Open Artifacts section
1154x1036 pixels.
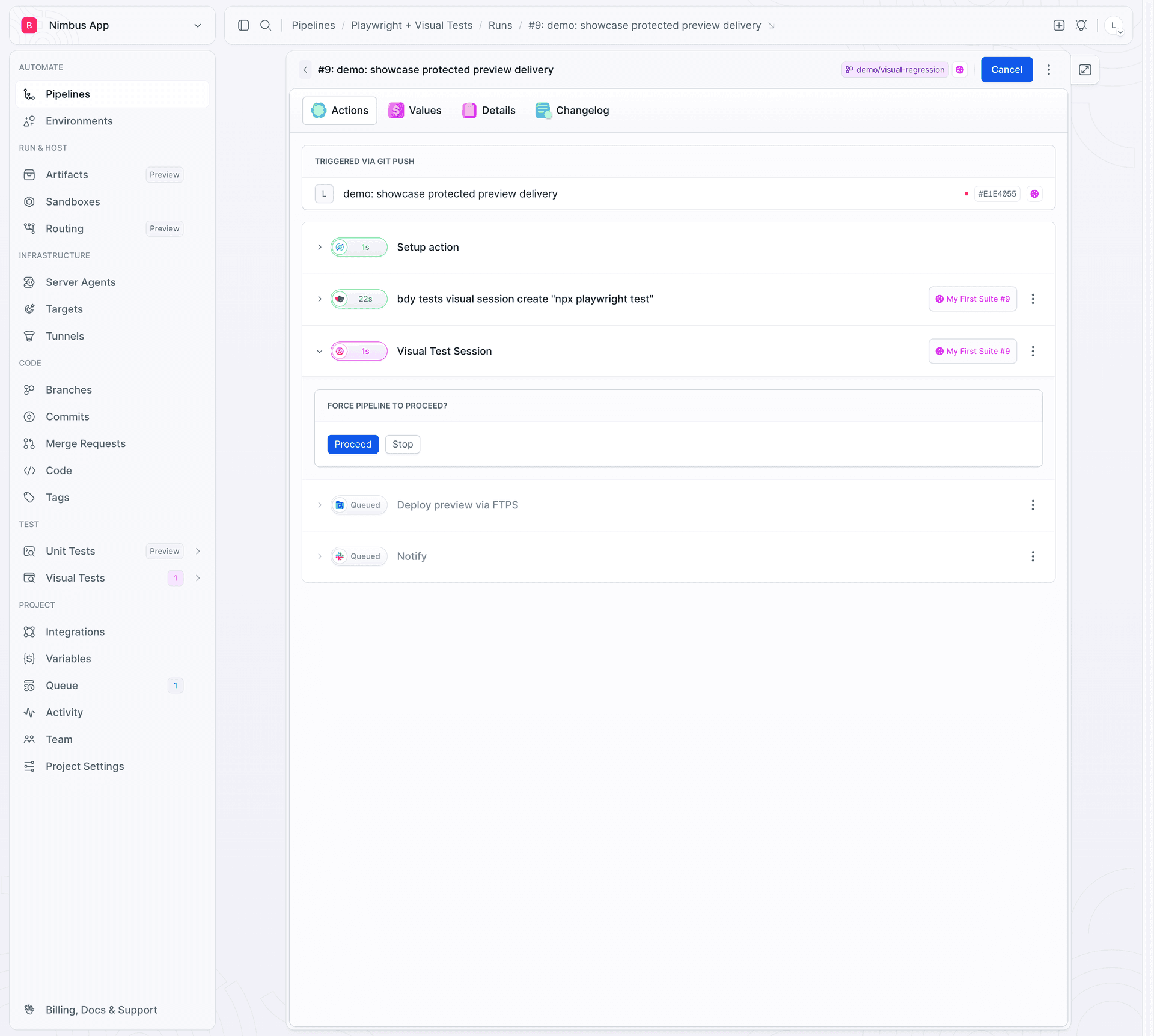112,175
